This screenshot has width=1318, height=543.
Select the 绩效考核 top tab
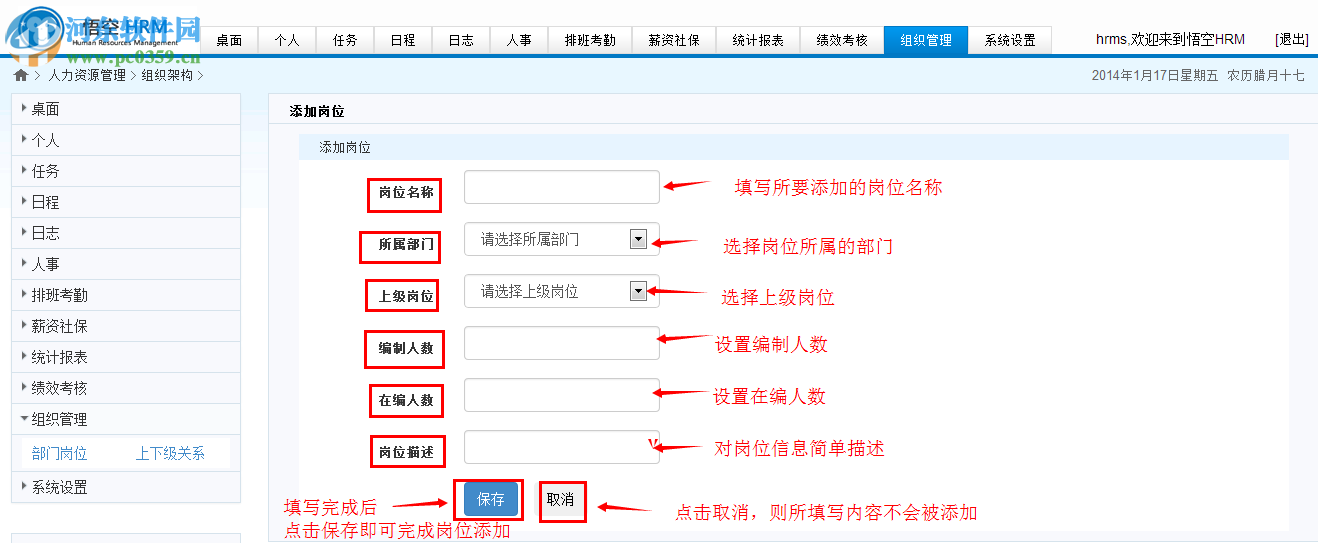(x=842, y=40)
